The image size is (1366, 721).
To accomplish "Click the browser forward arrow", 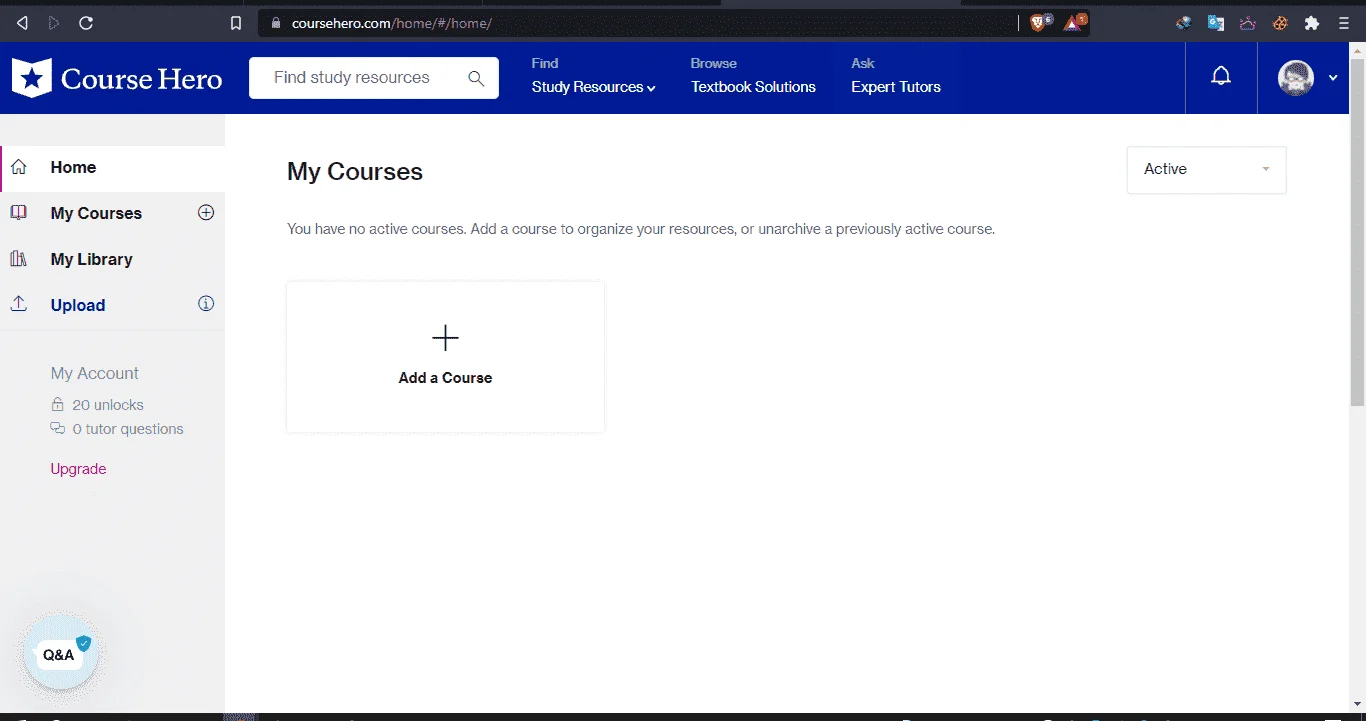I will [x=53, y=23].
